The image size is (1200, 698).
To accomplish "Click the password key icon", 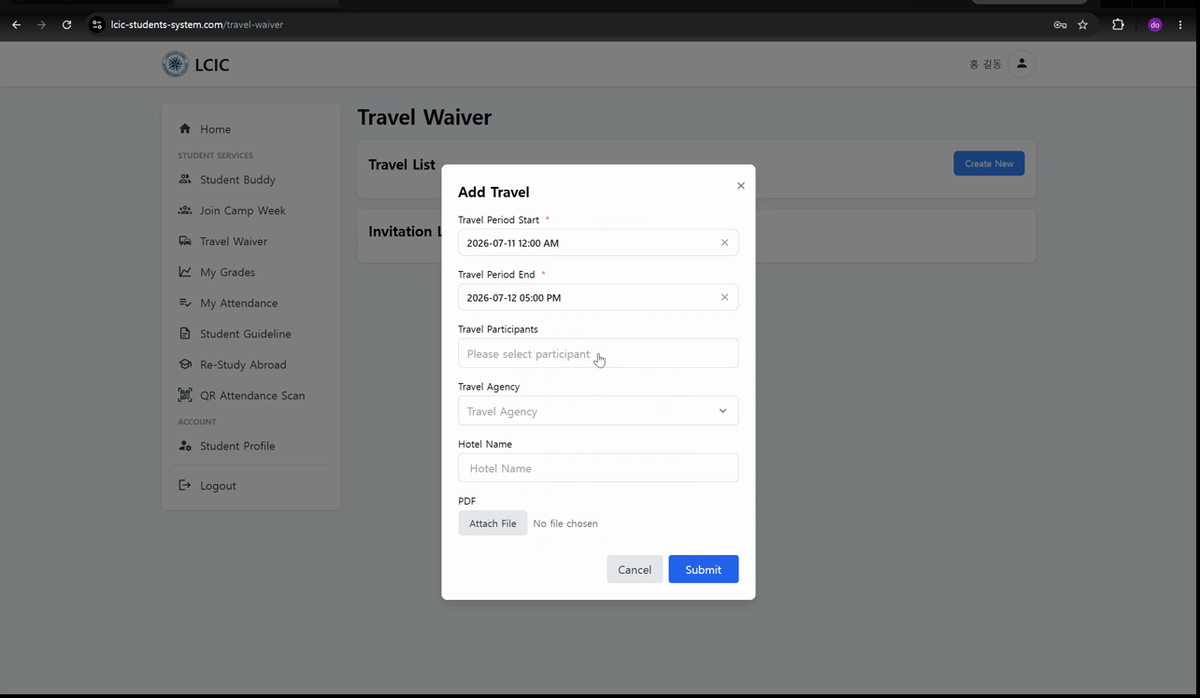I will pyautogui.click(x=1060, y=25).
